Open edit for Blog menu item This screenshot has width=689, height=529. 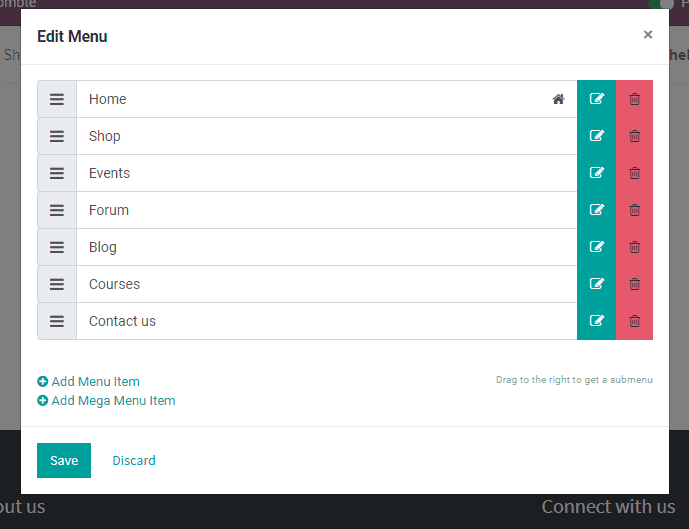point(596,247)
